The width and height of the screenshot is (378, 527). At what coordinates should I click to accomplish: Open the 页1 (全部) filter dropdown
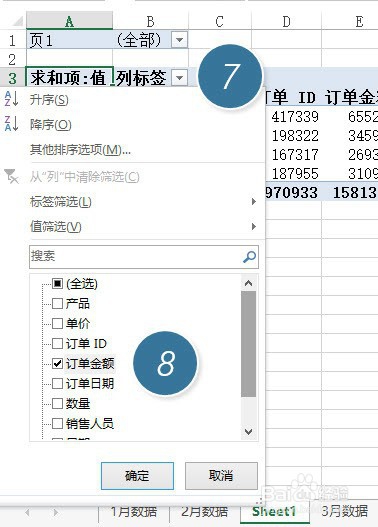click(x=179, y=40)
